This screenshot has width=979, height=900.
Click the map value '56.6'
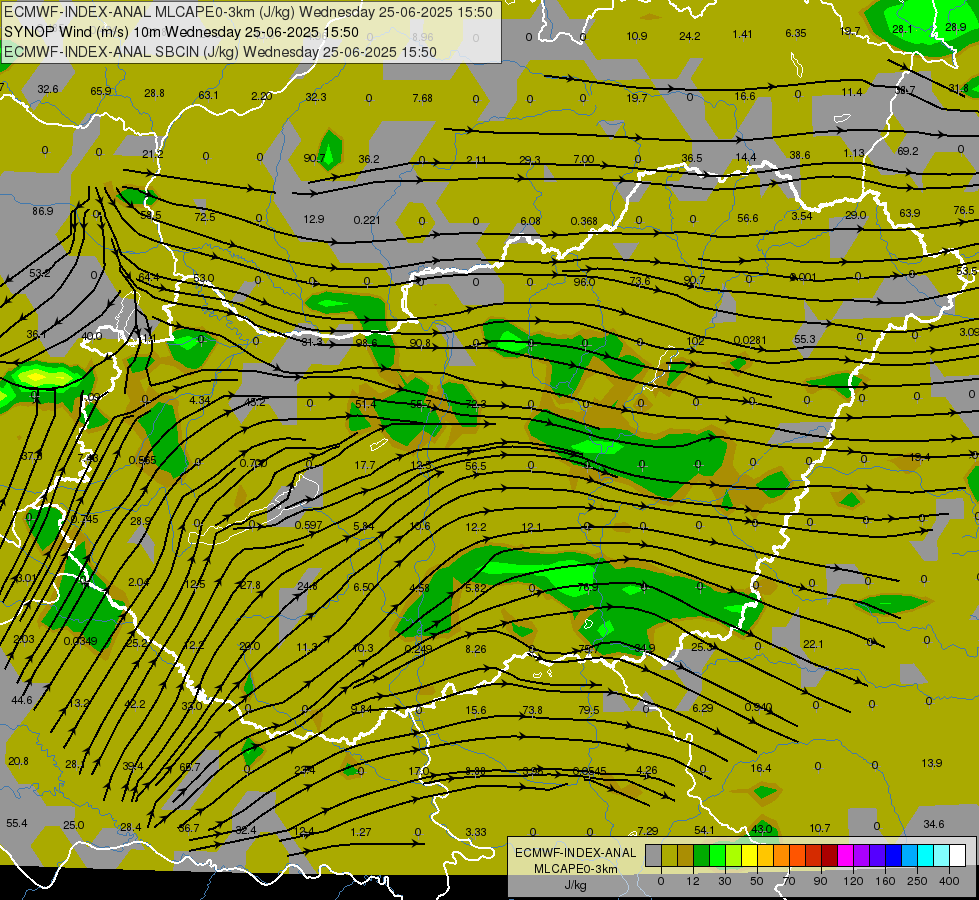pyautogui.click(x=747, y=218)
